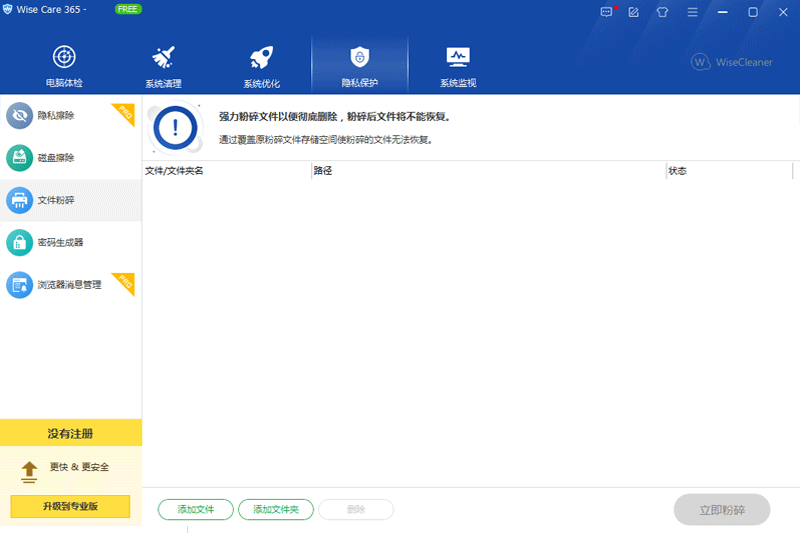Select 磁盘擦除 in the sidebar

tap(56, 158)
